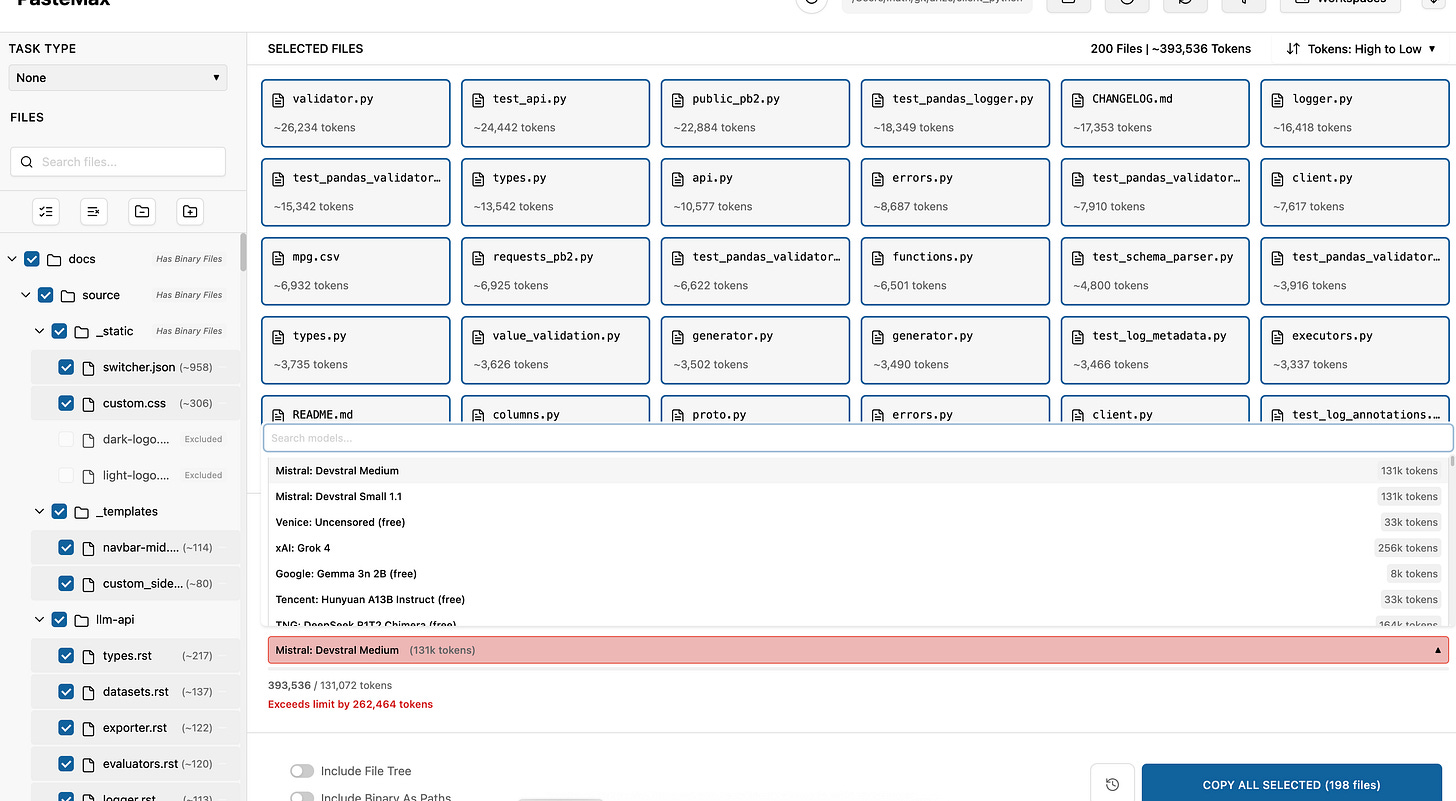
Task: Click the reload icon in the top toolbar
Action: coord(1185,4)
